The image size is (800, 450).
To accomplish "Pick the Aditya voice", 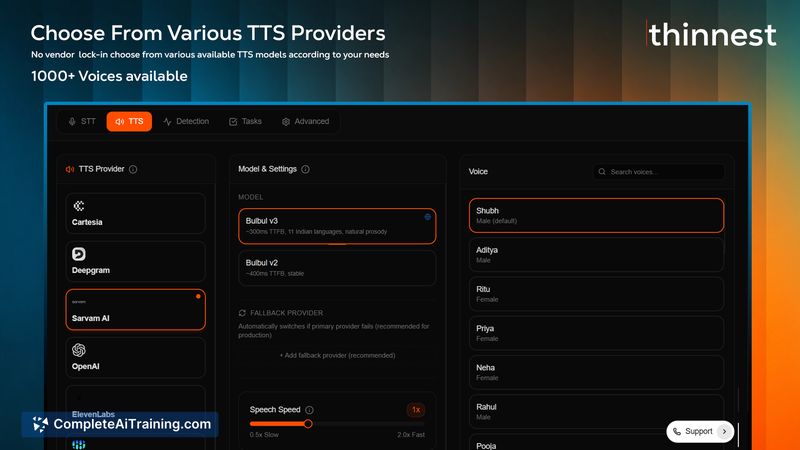I will coord(596,255).
